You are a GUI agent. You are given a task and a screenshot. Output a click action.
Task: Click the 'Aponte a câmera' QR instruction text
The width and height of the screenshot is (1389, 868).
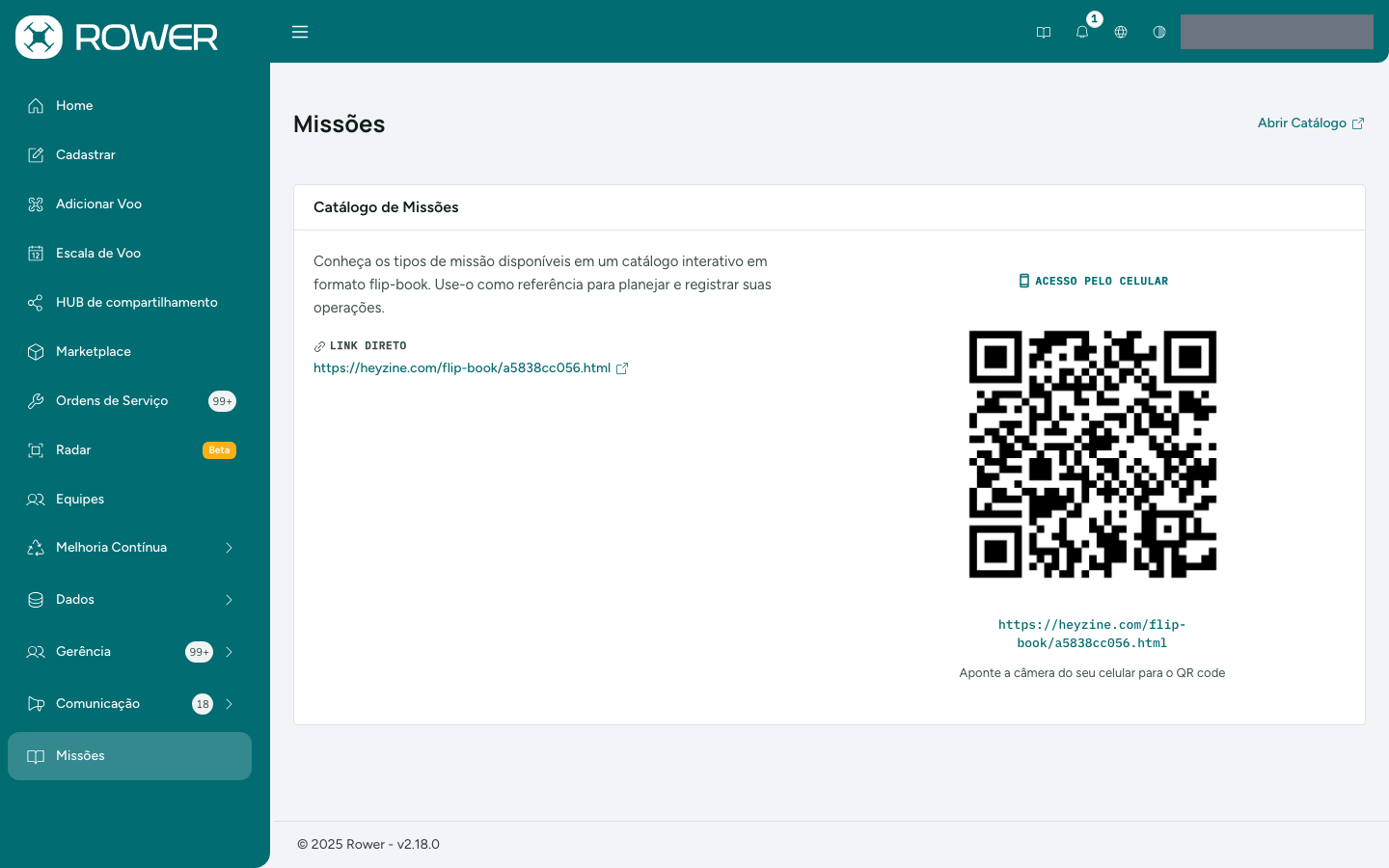1092,673
